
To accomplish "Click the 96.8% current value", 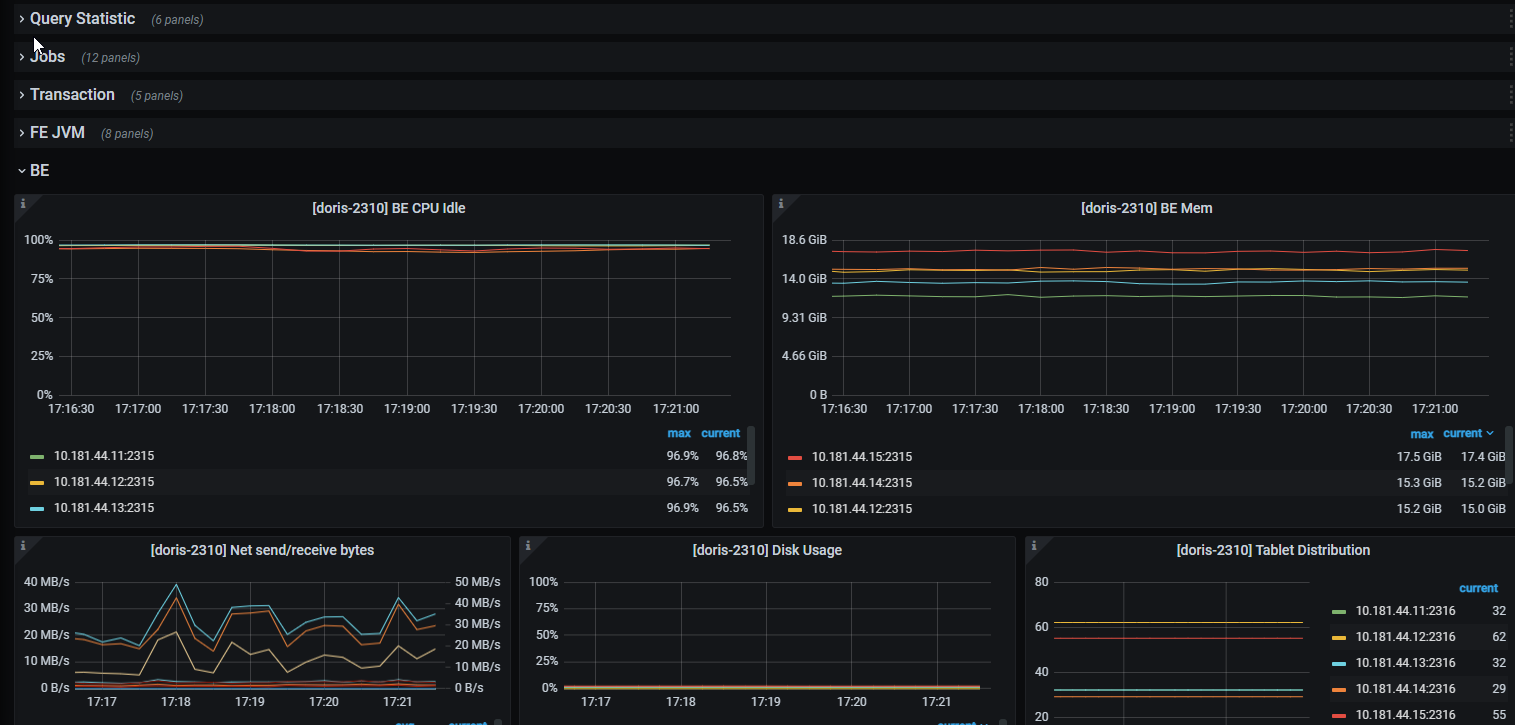I will pyautogui.click(x=732, y=456).
